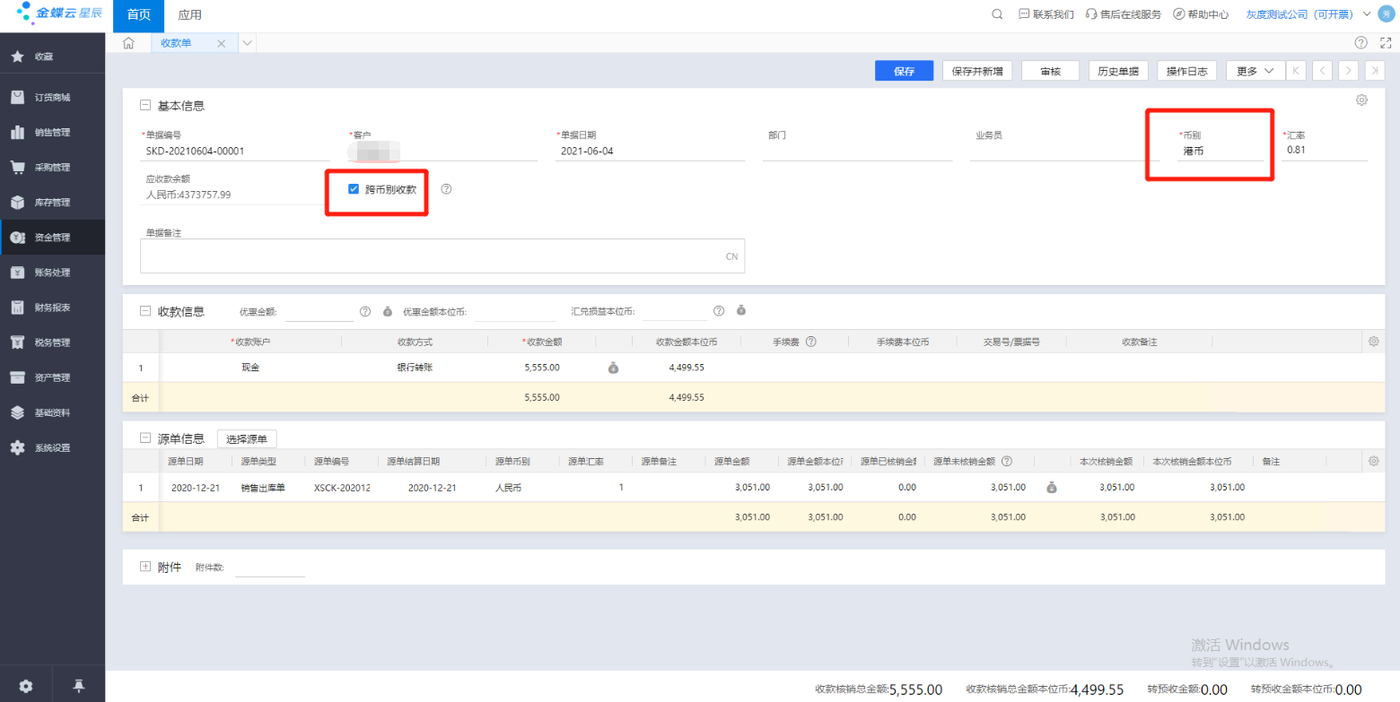Click money bag beside 5,555.00 收款金额
The height and width of the screenshot is (702, 1400).
[x=613, y=368]
